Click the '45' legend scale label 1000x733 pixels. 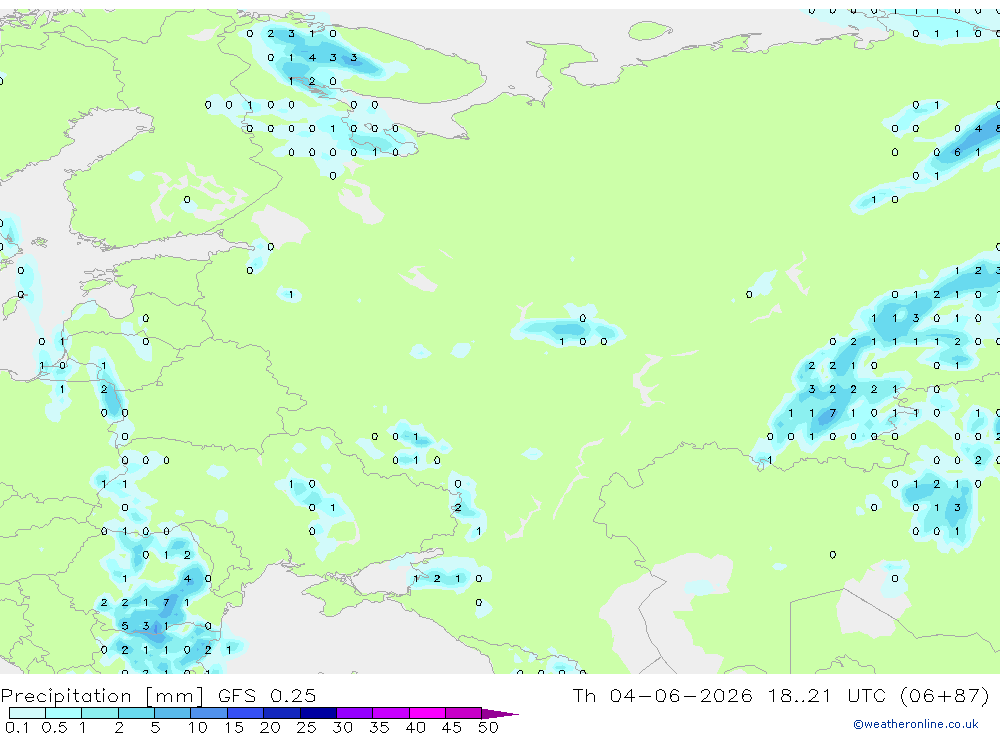tap(452, 727)
